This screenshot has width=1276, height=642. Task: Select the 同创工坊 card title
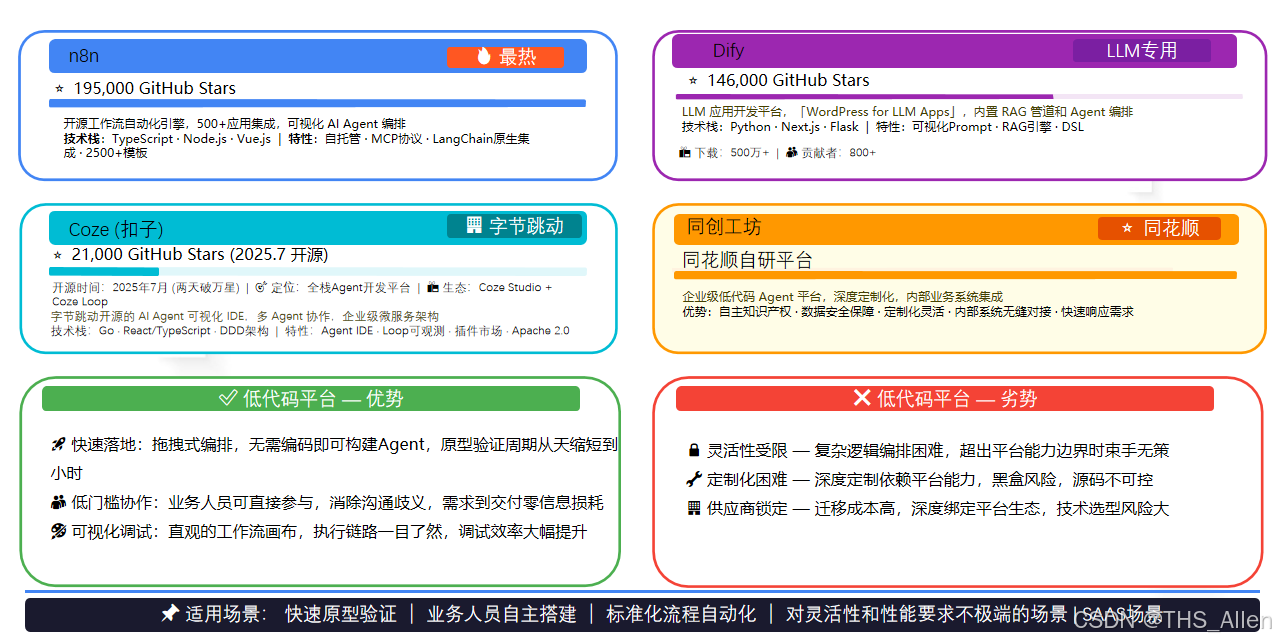tap(724, 227)
